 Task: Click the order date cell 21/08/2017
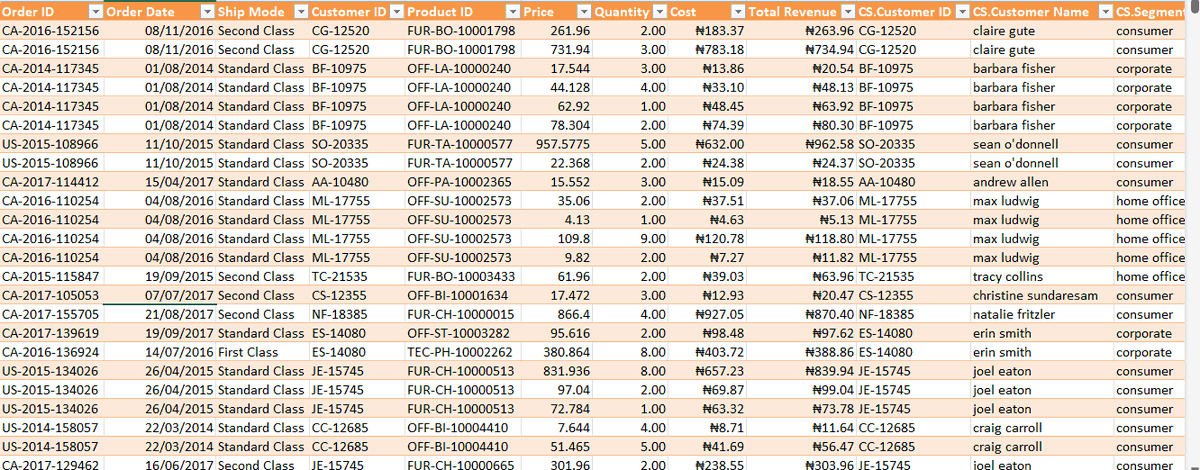point(159,314)
